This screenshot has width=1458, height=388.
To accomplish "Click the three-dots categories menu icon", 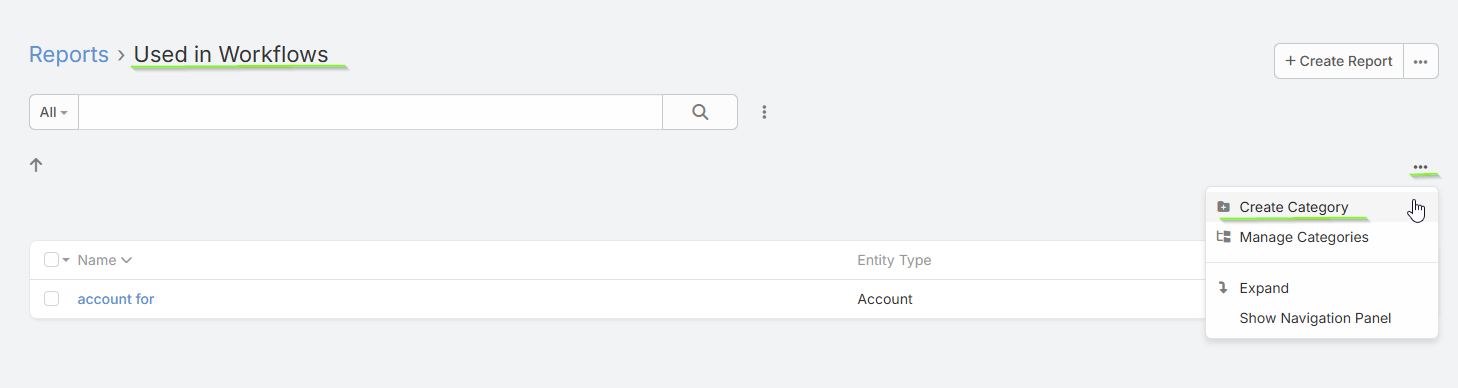I will (x=1420, y=167).
